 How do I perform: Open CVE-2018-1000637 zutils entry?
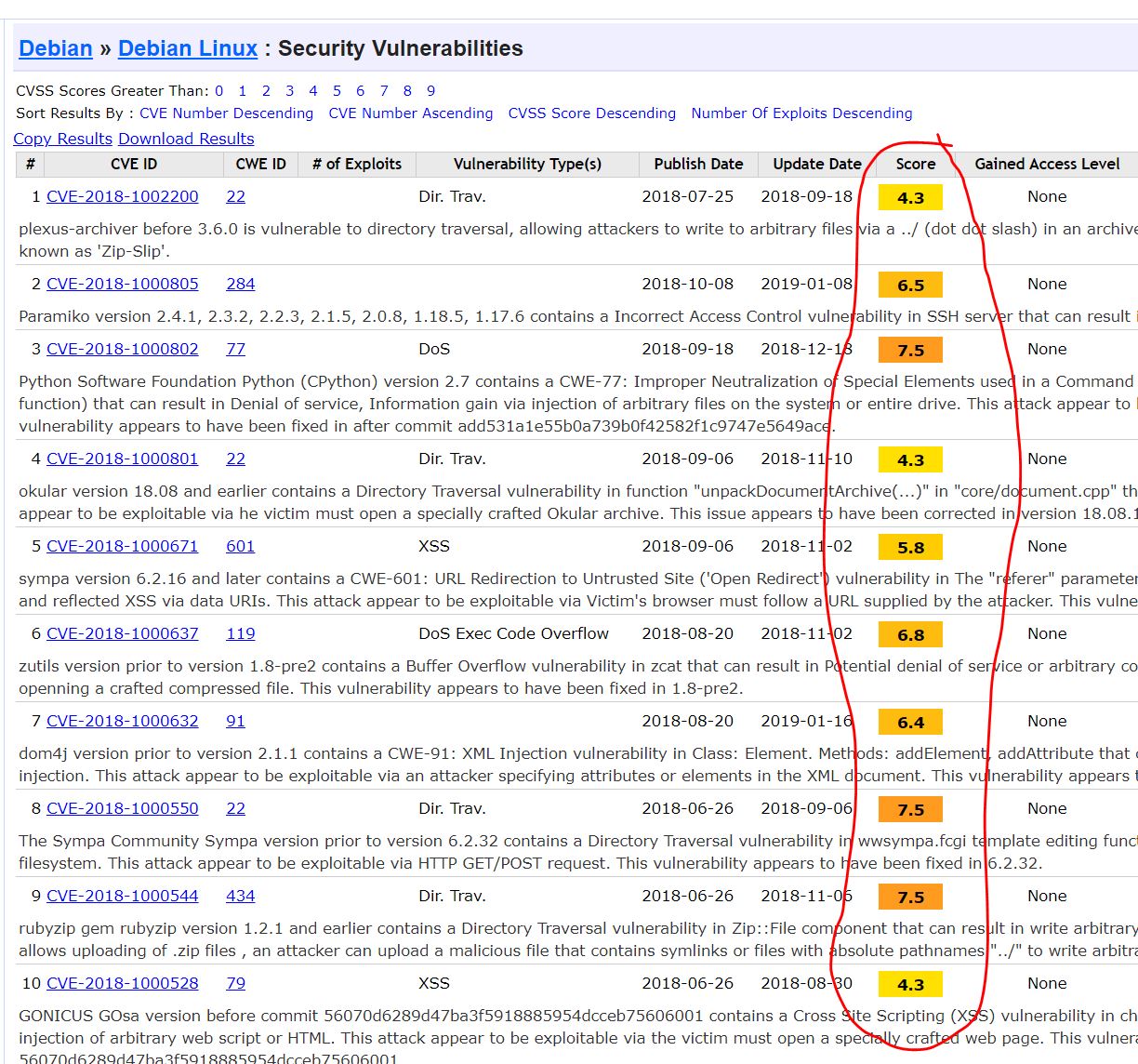[x=123, y=633]
